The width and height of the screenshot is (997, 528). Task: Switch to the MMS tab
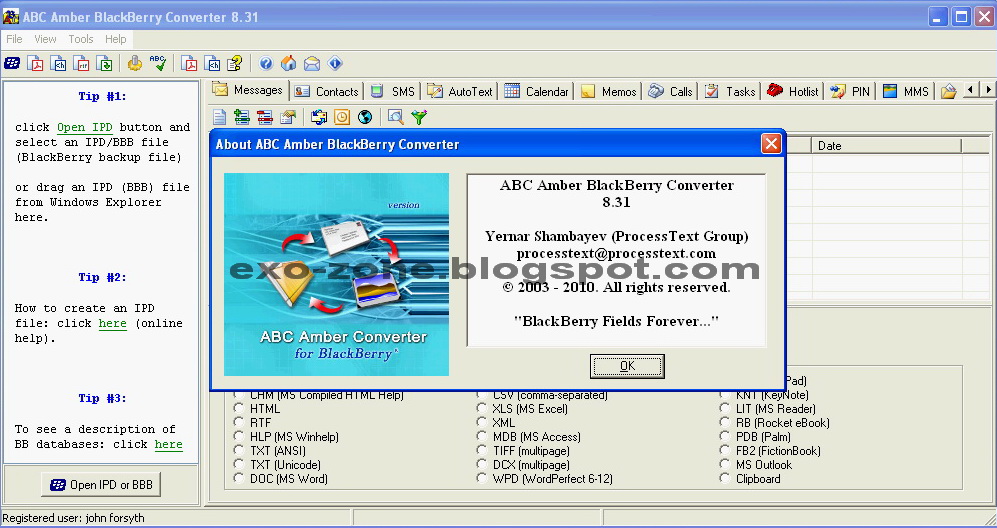906,92
